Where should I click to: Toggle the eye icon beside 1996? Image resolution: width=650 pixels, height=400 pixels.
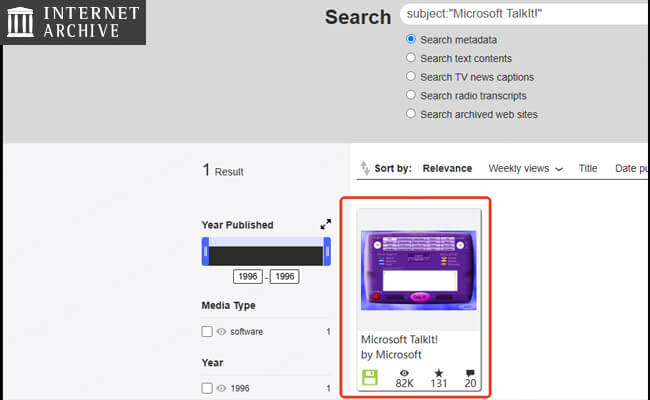[x=221, y=388]
